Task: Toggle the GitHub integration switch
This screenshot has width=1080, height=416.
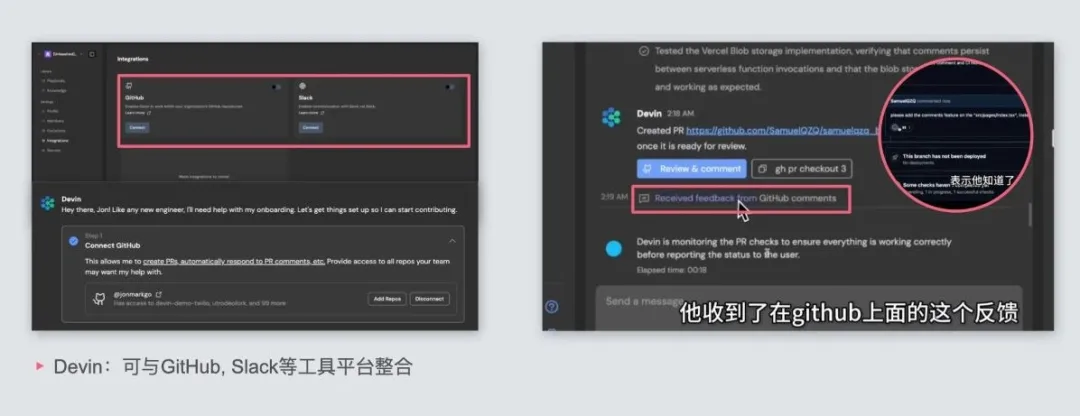Action: (x=276, y=87)
